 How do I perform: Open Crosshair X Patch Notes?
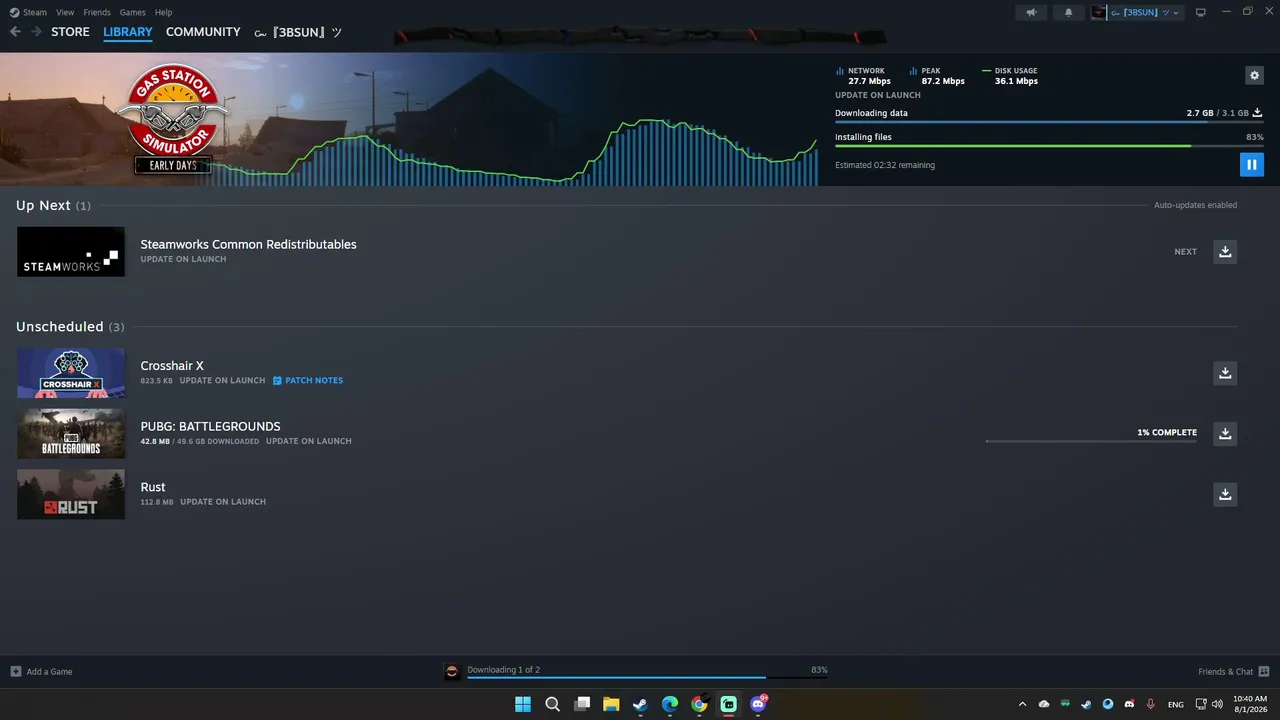[x=308, y=380]
